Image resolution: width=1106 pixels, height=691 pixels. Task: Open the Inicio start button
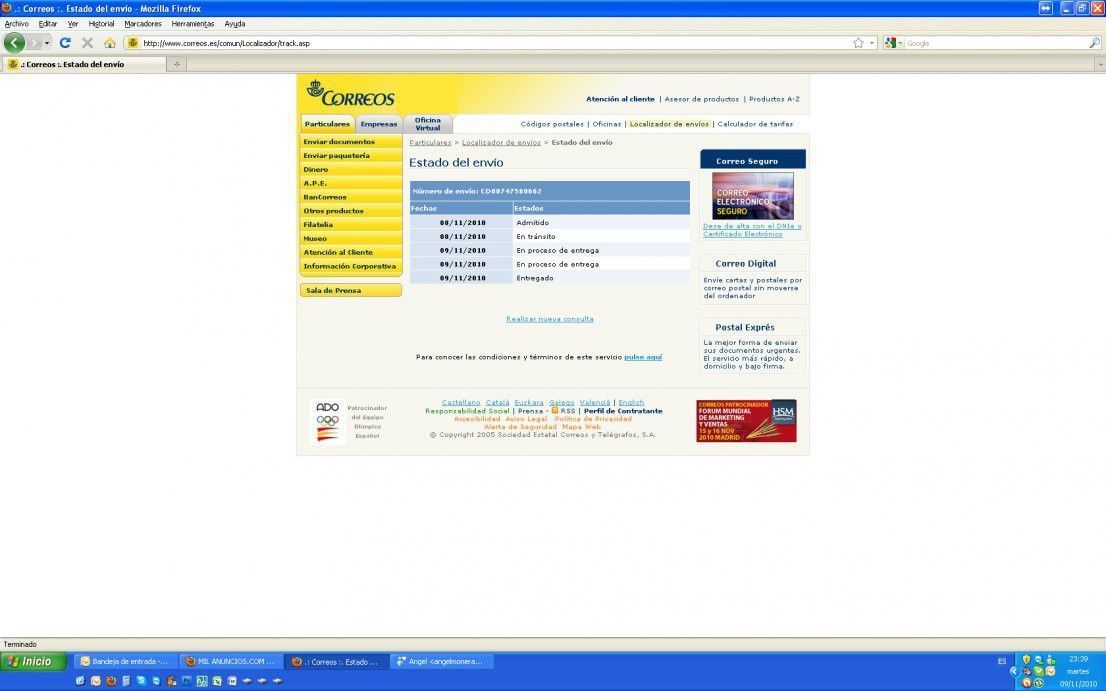coord(33,661)
